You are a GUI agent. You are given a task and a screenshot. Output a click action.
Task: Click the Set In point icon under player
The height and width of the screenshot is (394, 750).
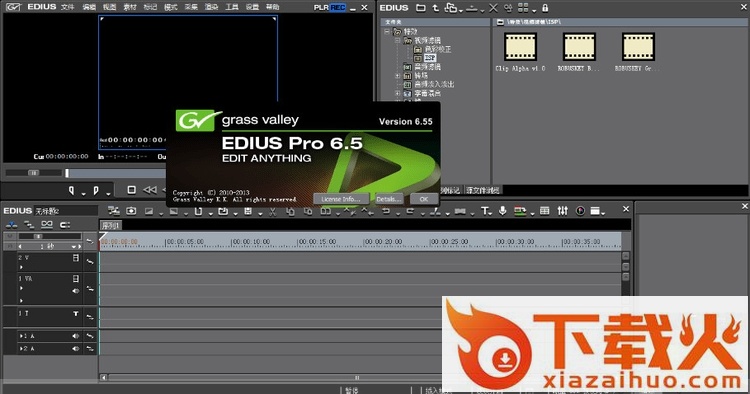[x=71, y=190]
